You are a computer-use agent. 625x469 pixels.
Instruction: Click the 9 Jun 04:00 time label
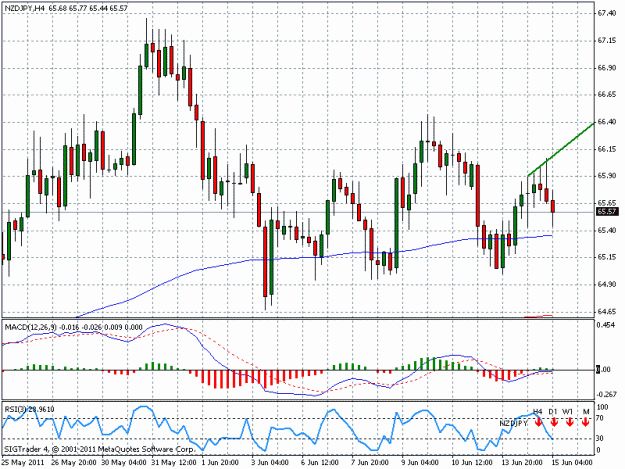point(420,462)
